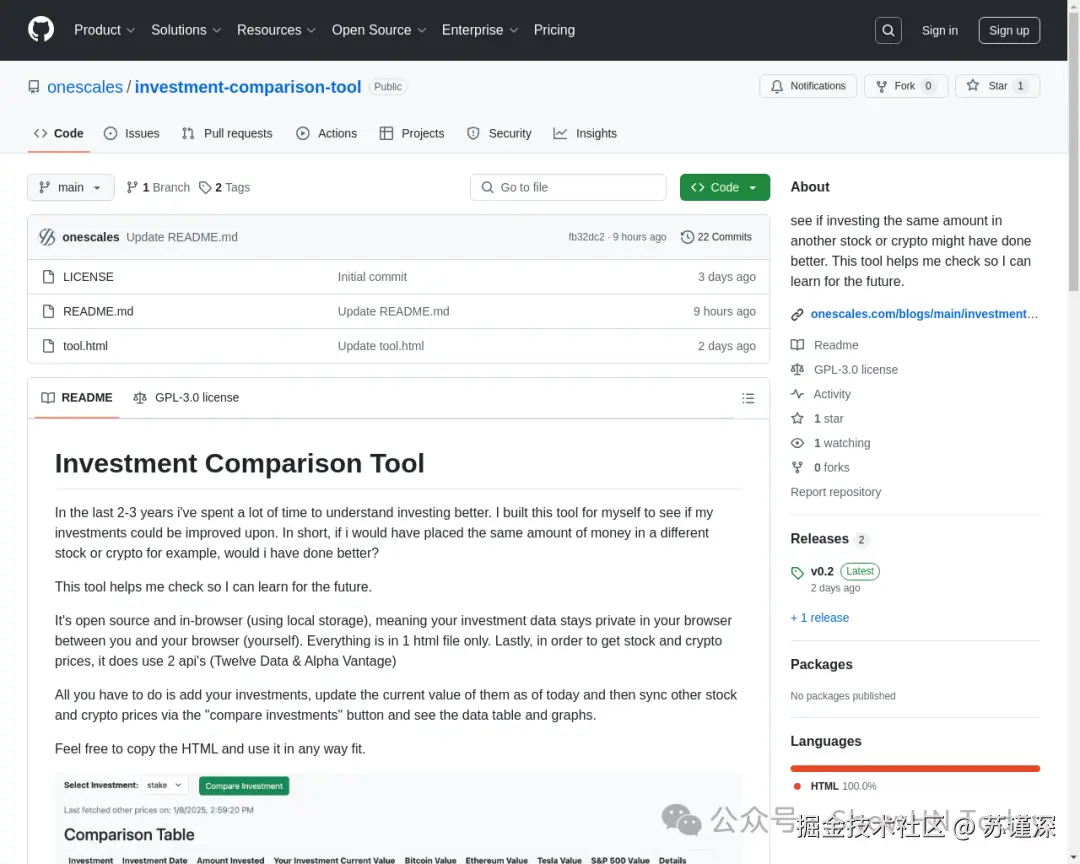This screenshot has height=864, width=1080.
Task: Switch to the Issues tab
Action: (x=132, y=134)
